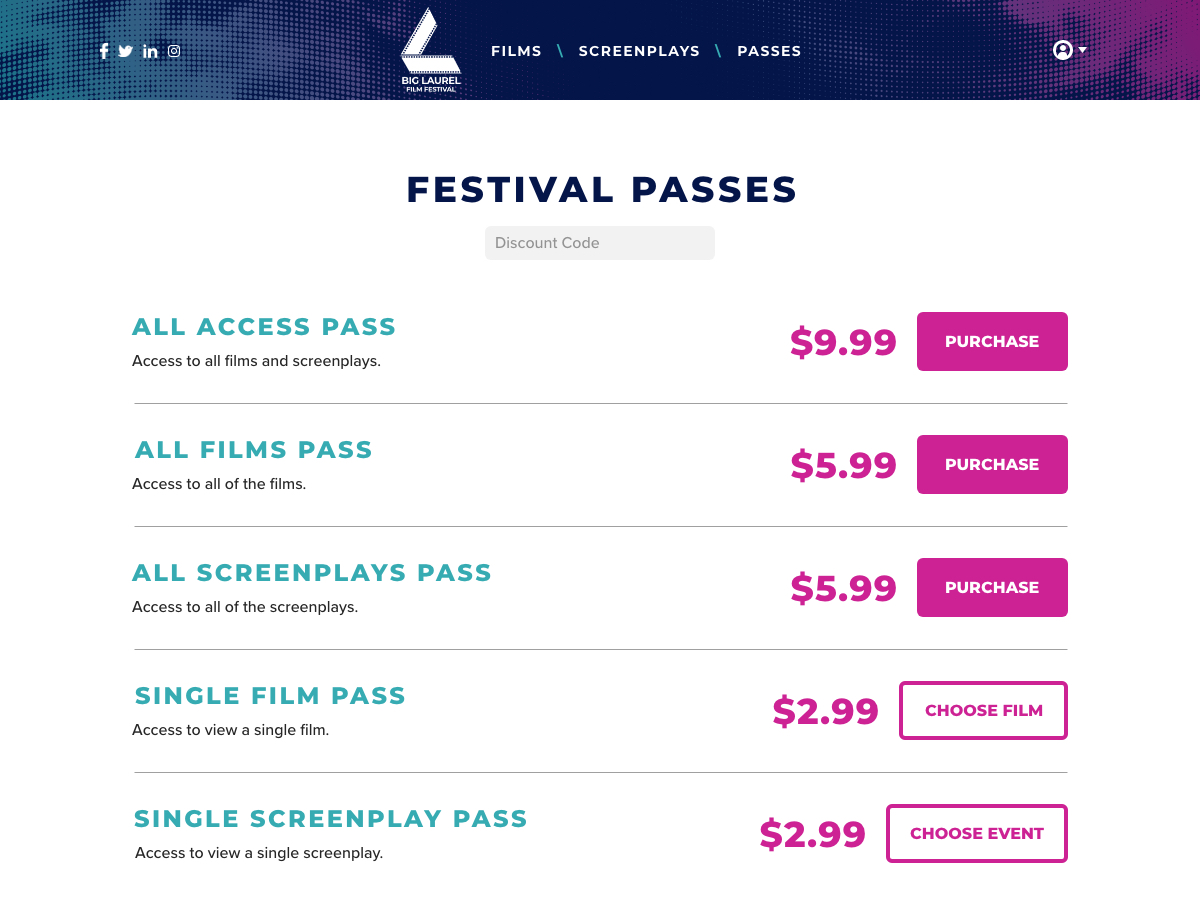The height and width of the screenshot is (905, 1200).
Task: Click the All Access Pass title
Action: click(x=264, y=327)
